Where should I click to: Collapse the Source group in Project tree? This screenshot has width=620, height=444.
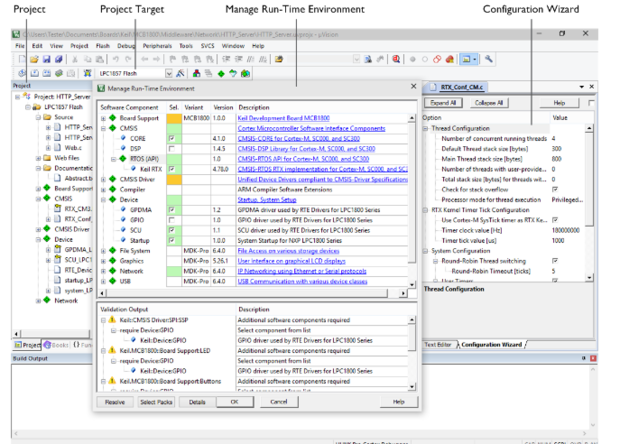point(38,117)
